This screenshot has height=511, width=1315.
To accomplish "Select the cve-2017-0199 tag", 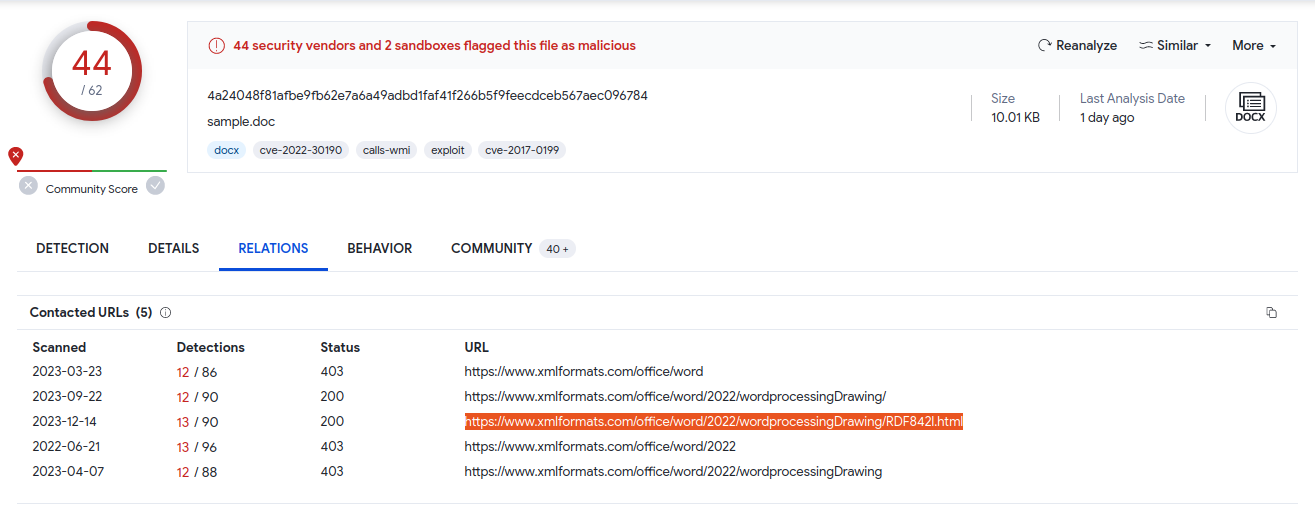I will click(x=522, y=150).
